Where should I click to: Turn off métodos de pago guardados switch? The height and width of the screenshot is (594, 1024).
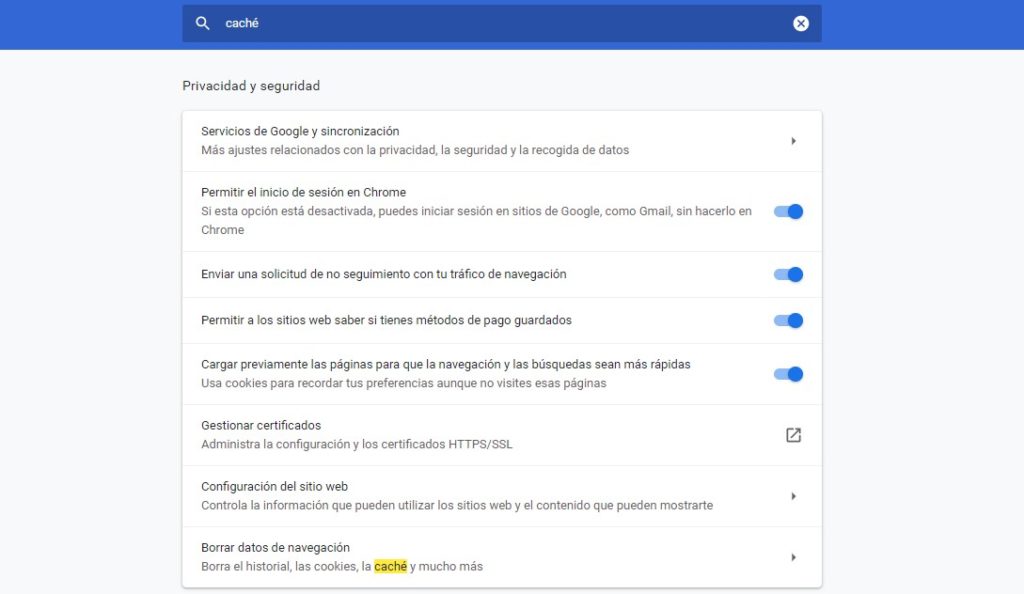pyautogui.click(x=789, y=320)
